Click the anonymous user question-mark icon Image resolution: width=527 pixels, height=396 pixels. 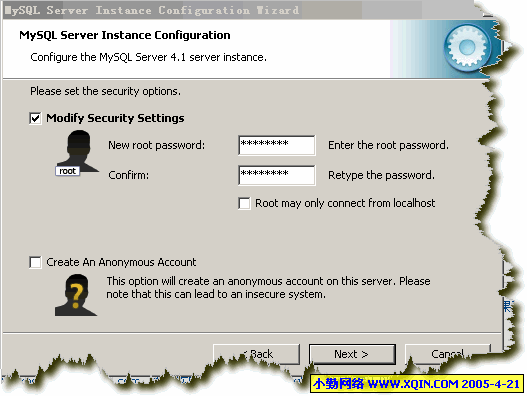(76, 295)
